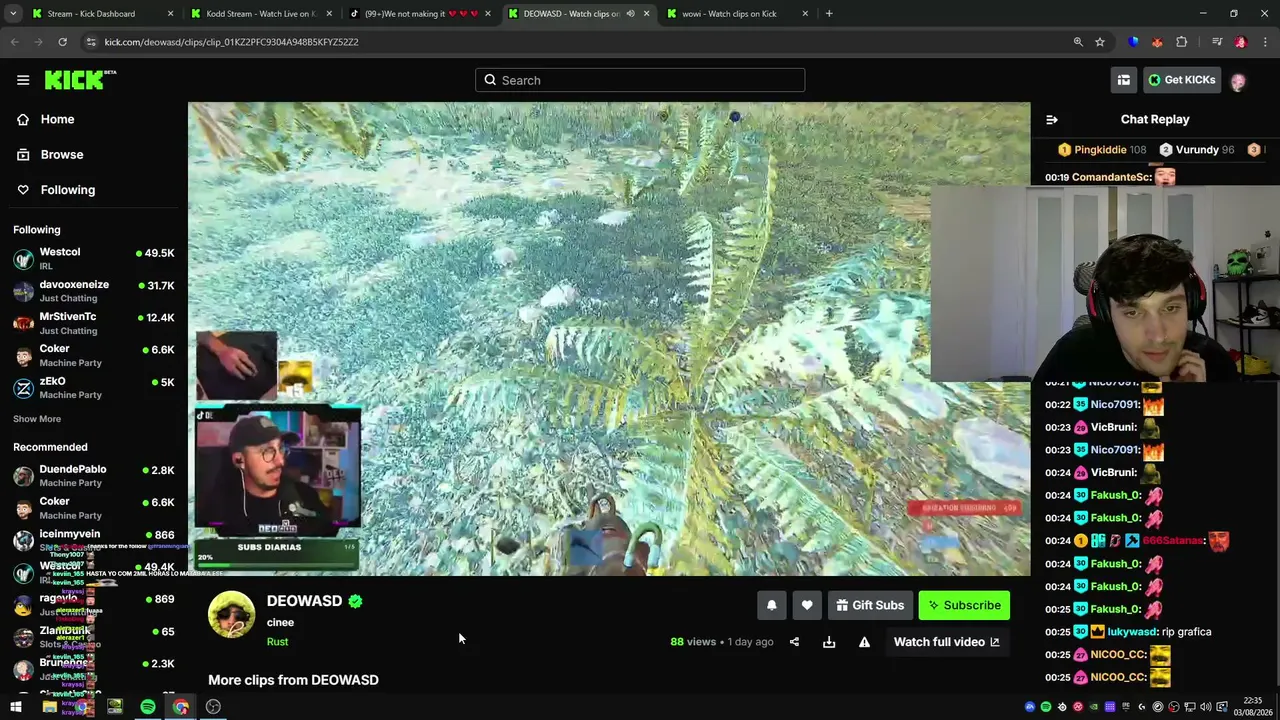This screenshot has width=1280, height=720.
Task: Open Chrome profile avatar
Action: click(x=1241, y=42)
